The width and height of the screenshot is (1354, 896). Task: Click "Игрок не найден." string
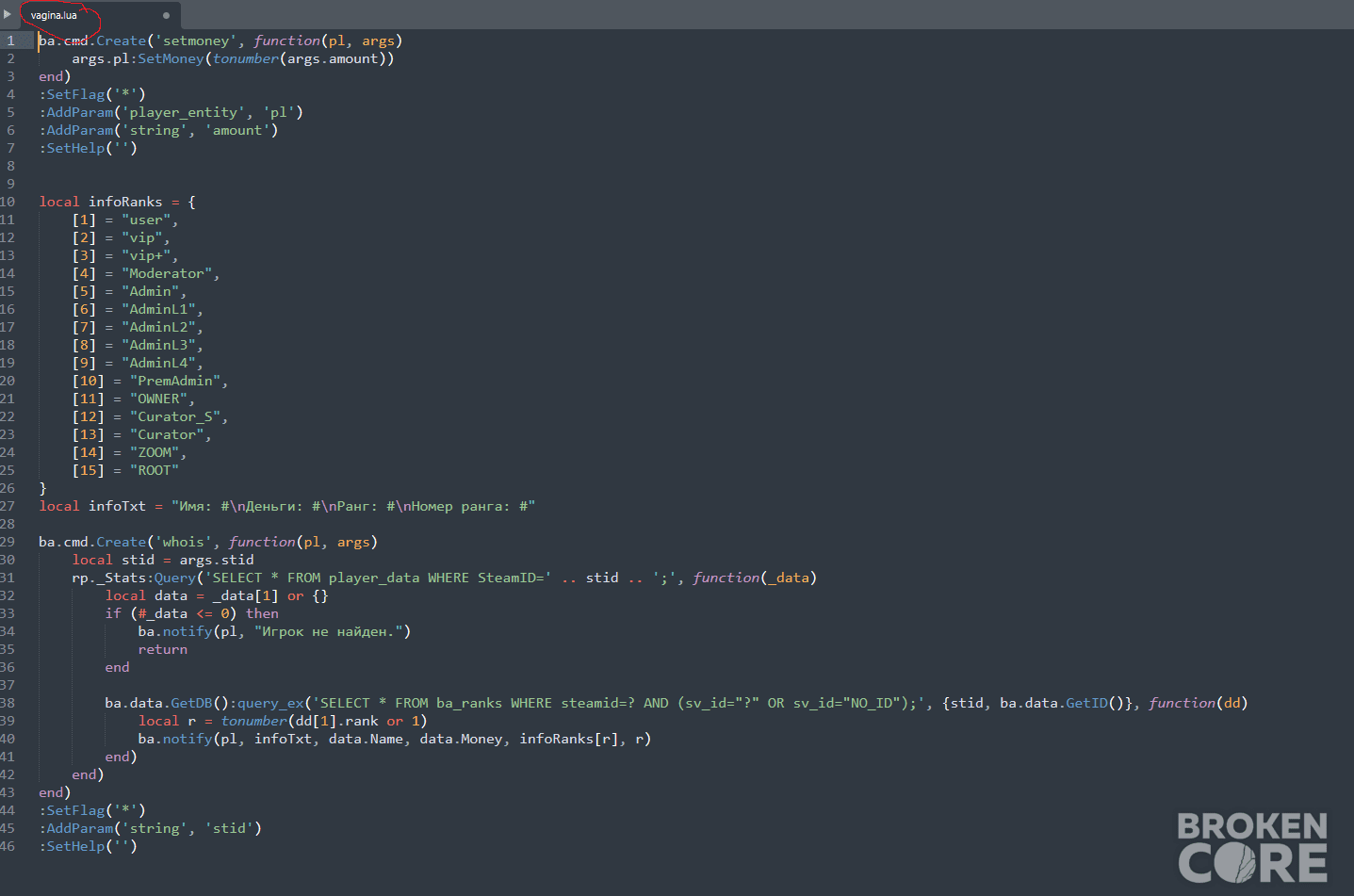tap(329, 631)
